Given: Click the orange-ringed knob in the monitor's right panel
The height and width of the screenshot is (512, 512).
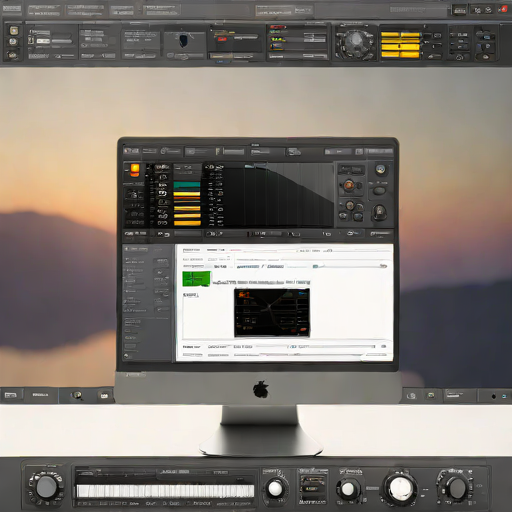Looking at the screenshot, I should click(x=349, y=185).
